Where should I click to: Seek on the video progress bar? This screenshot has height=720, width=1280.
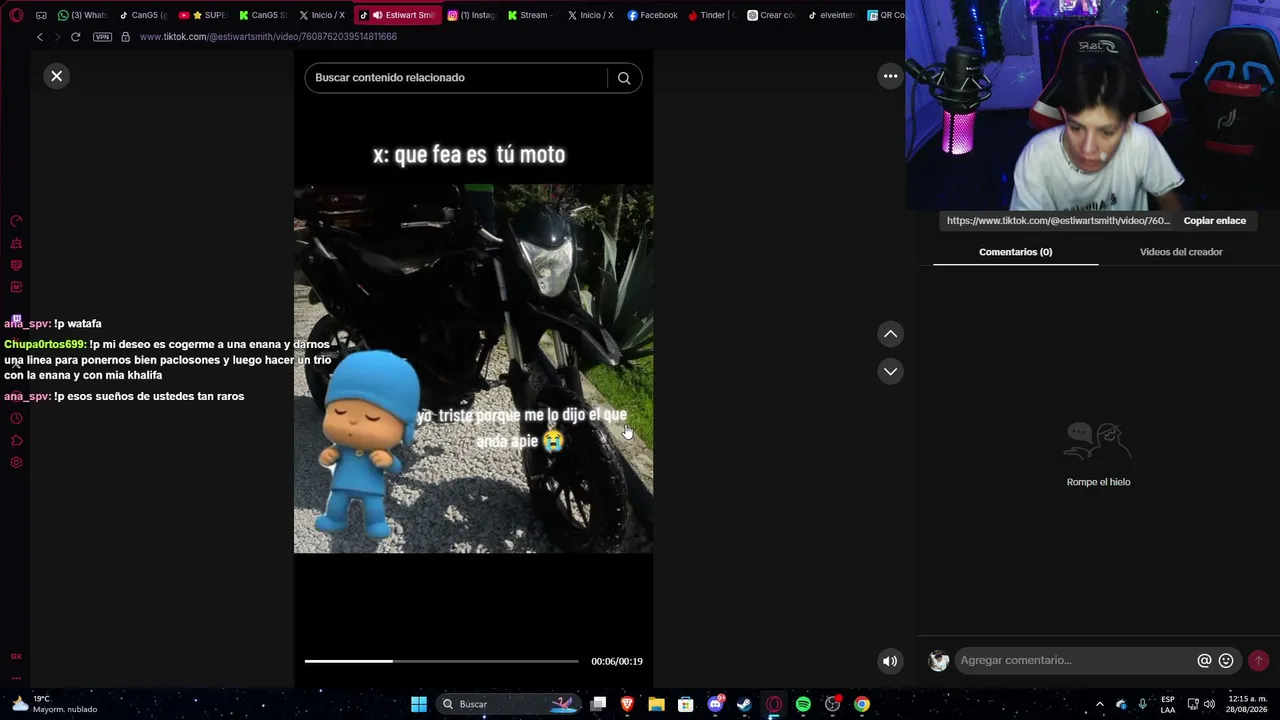coord(441,661)
